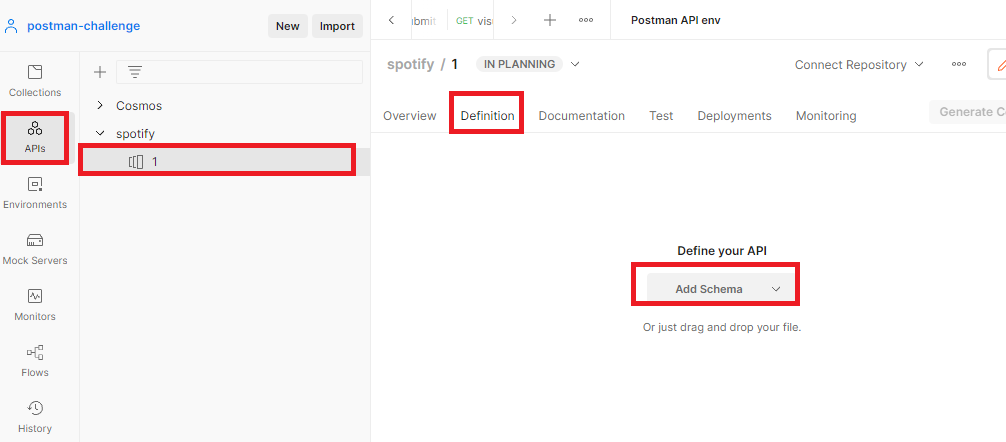
Task: Click the workspace user icon
Action: coord(11,26)
